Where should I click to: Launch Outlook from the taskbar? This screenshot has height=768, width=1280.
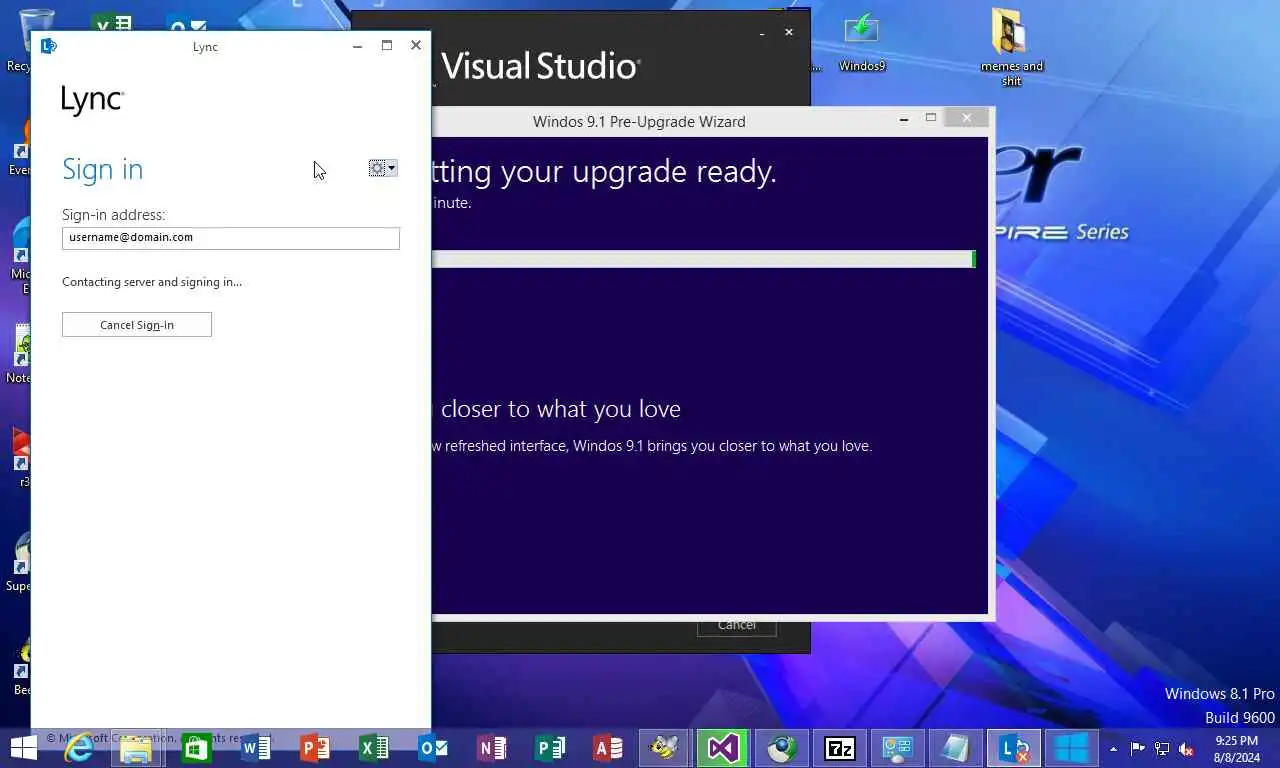pyautogui.click(x=432, y=748)
